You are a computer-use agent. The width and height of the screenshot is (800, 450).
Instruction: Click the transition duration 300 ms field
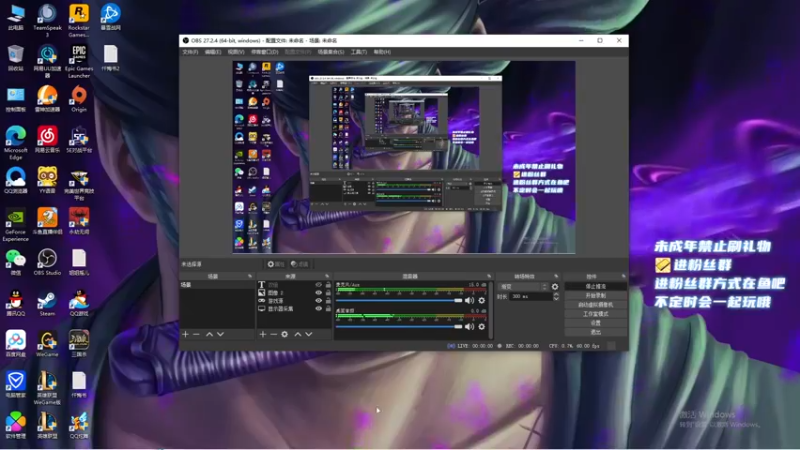point(531,296)
